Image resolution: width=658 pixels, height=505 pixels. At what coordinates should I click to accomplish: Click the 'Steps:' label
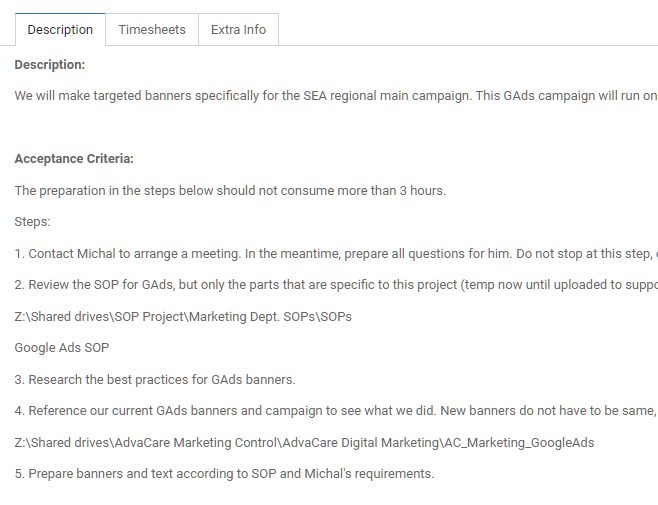click(32, 222)
